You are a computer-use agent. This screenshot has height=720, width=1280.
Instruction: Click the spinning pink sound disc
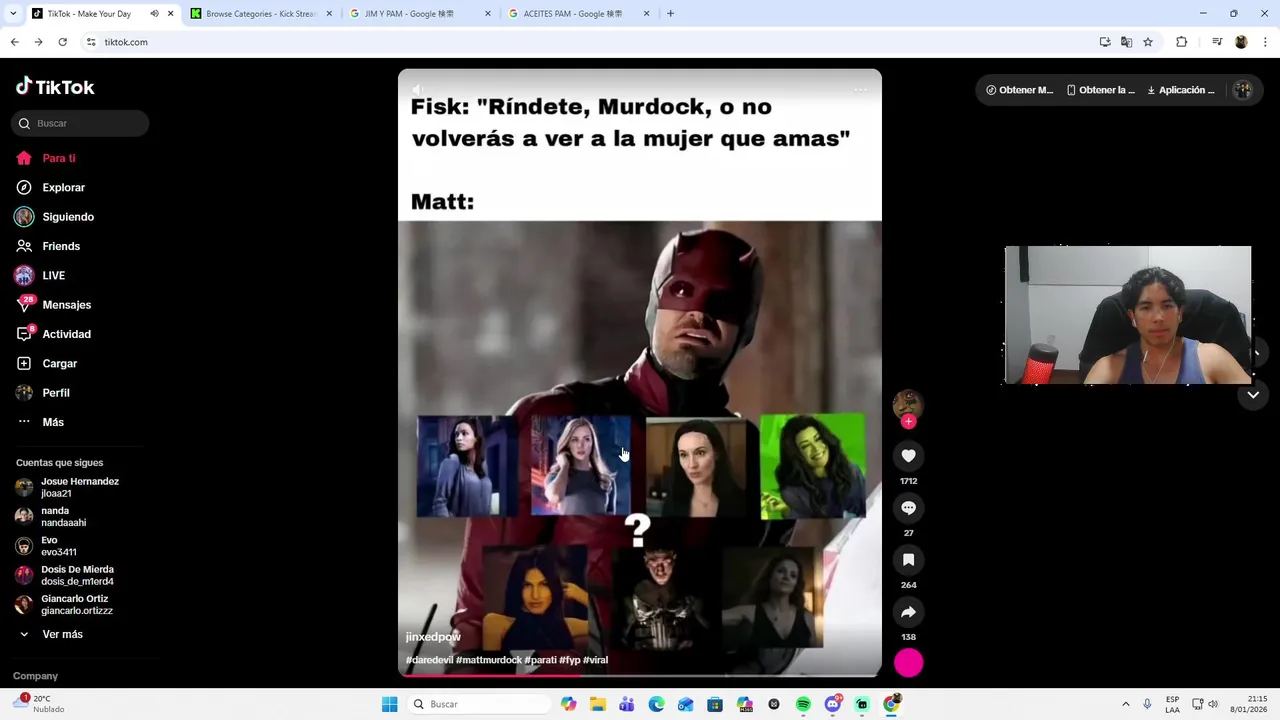[x=908, y=663]
